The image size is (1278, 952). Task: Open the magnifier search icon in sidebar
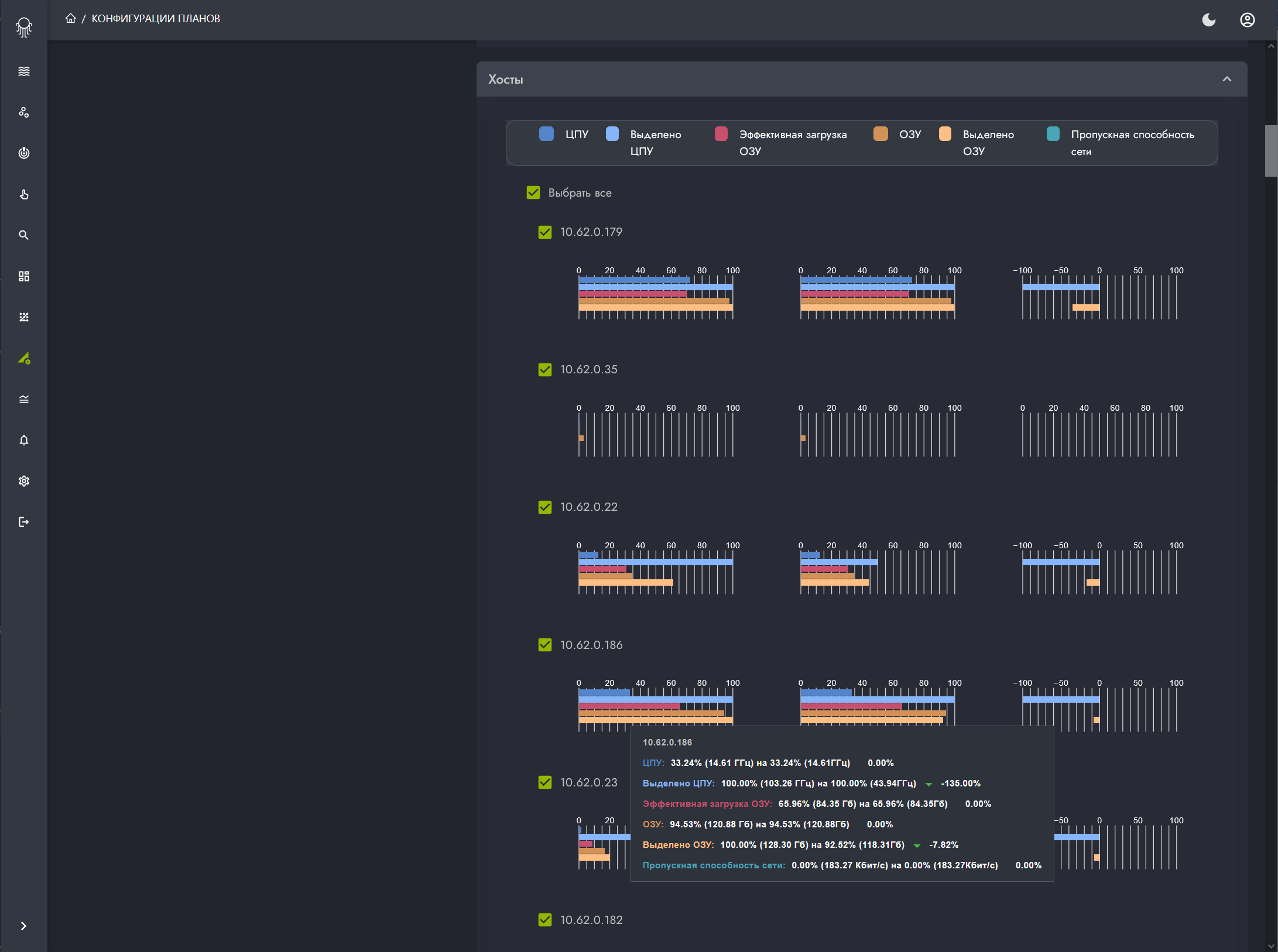[24, 235]
